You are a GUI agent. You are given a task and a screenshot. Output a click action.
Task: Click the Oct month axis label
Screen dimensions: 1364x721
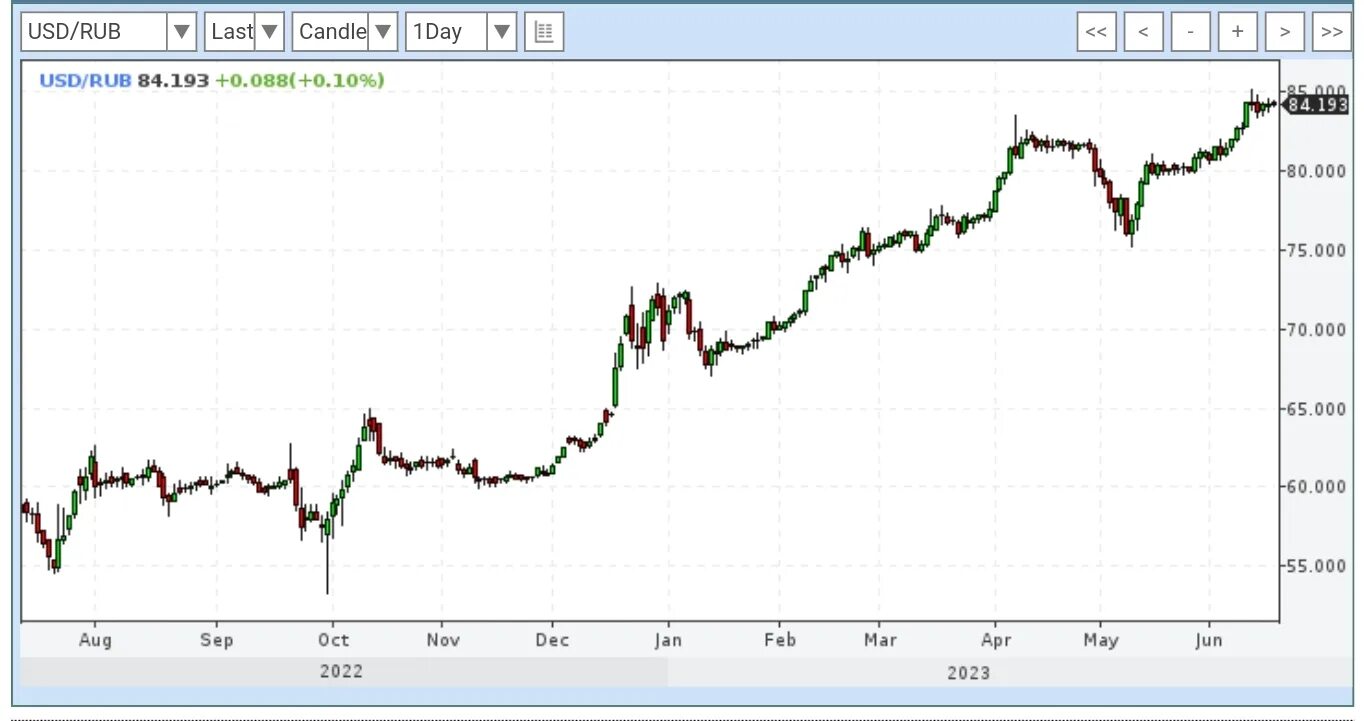tap(333, 640)
